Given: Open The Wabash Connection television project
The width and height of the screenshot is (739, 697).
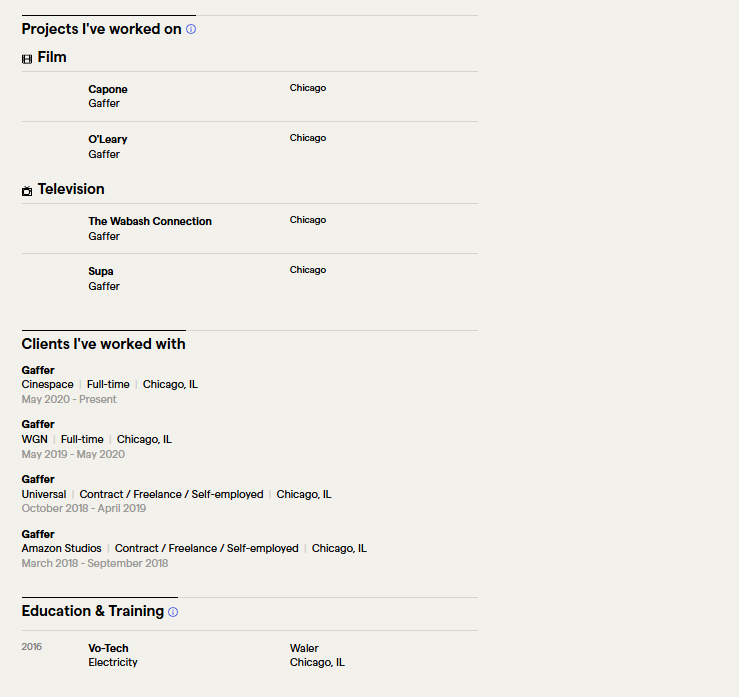Looking at the screenshot, I should (150, 221).
